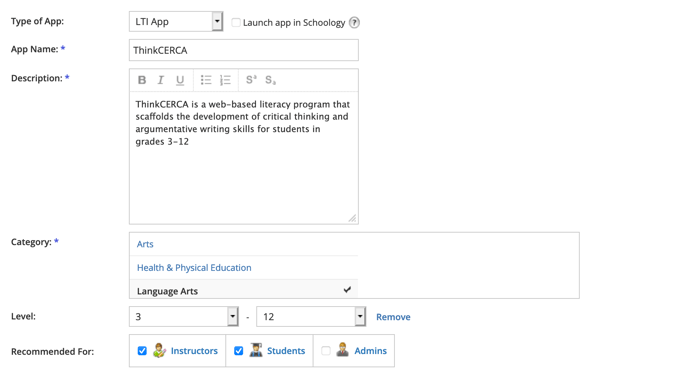
Task: Click the Students link
Action: point(286,350)
